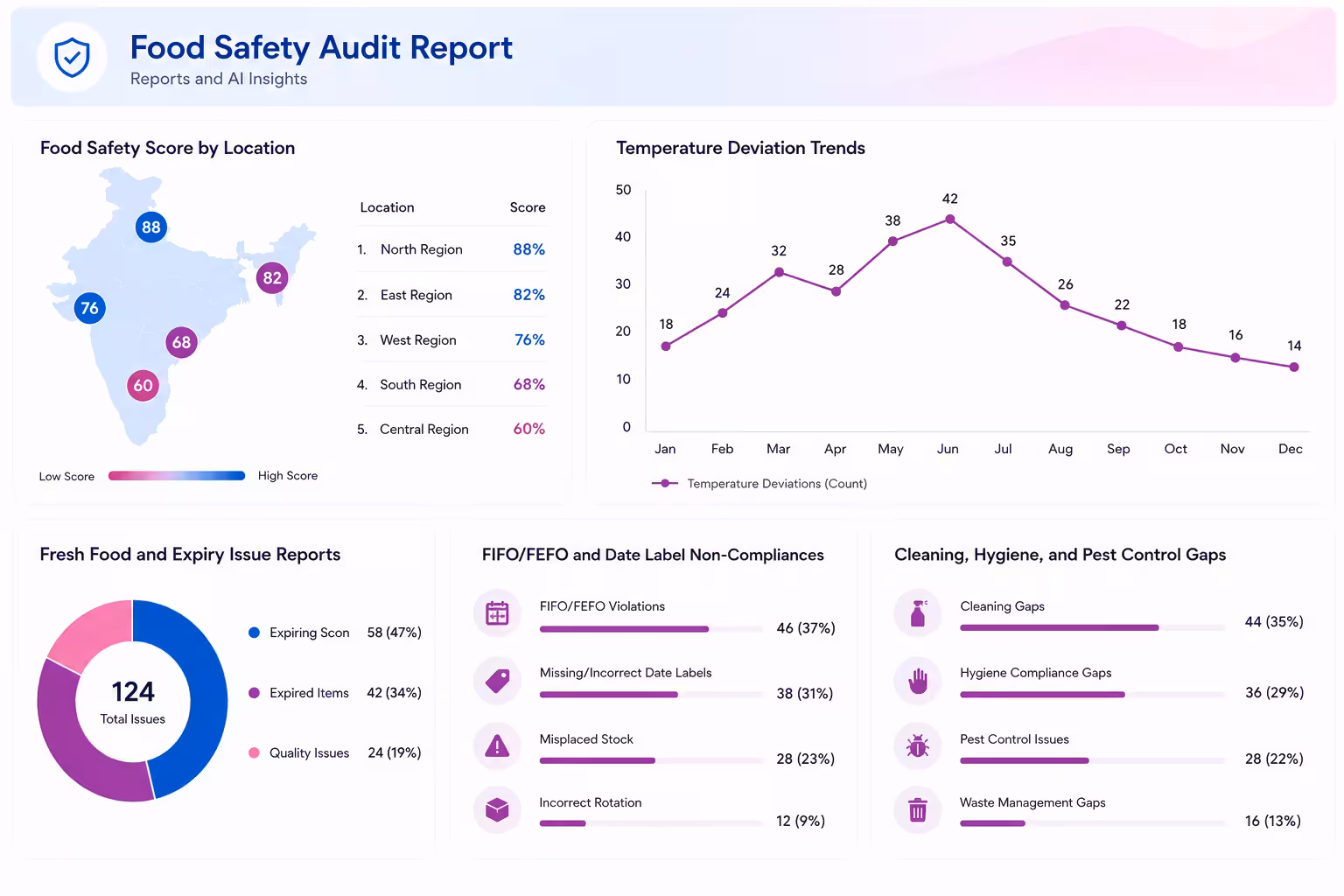Click the 16 (13%) Waste Management value
Image resolution: width=1344 pixels, height=896 pixels.
click(1273, 821)
